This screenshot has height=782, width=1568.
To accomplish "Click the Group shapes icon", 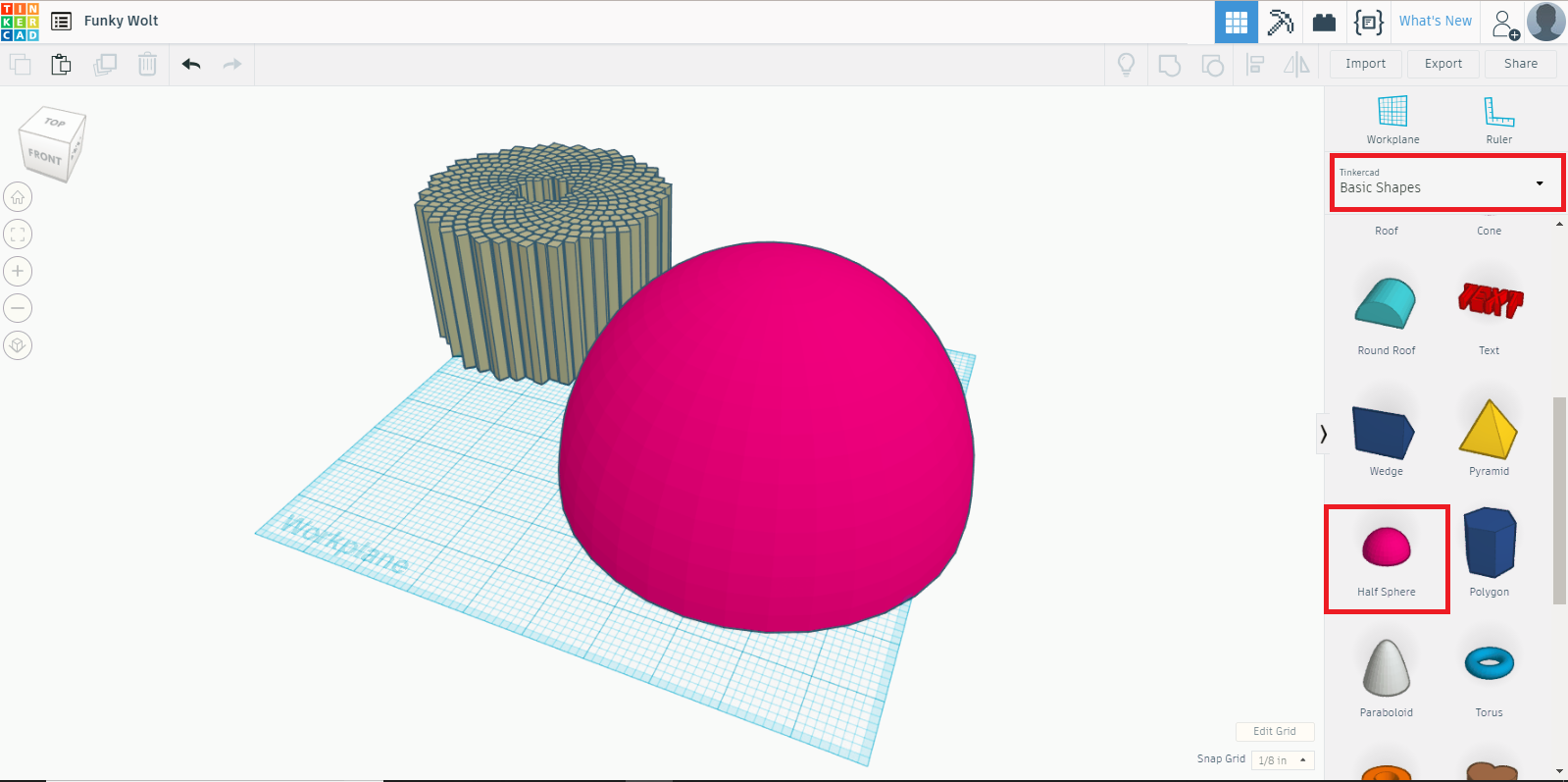I will tap(1169, 65).
